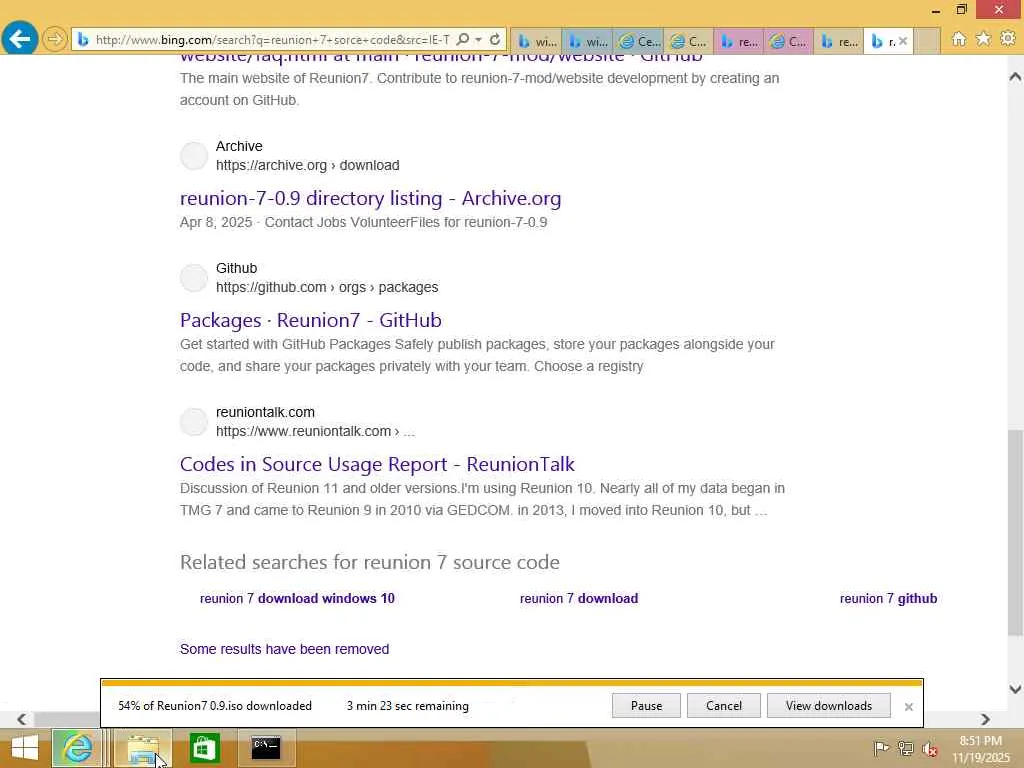Open the Tools gear menu
The image size is (1024, 768).
click(1008, 39)
